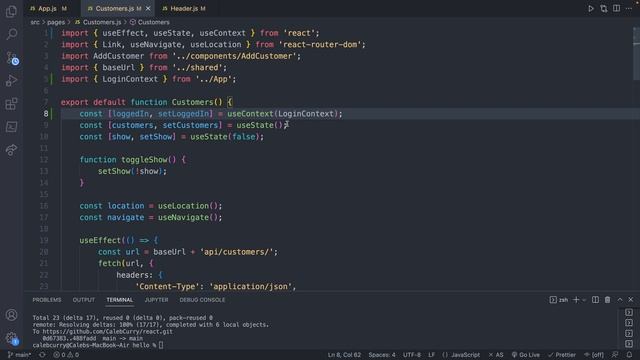The image size is (640, 360).
Task: Click the 'src' breadcrumb segment
Action: [x=35, y=22]
